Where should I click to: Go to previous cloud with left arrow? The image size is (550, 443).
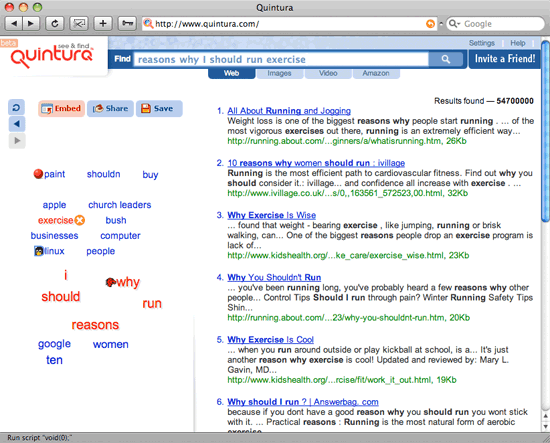(16, 124)
